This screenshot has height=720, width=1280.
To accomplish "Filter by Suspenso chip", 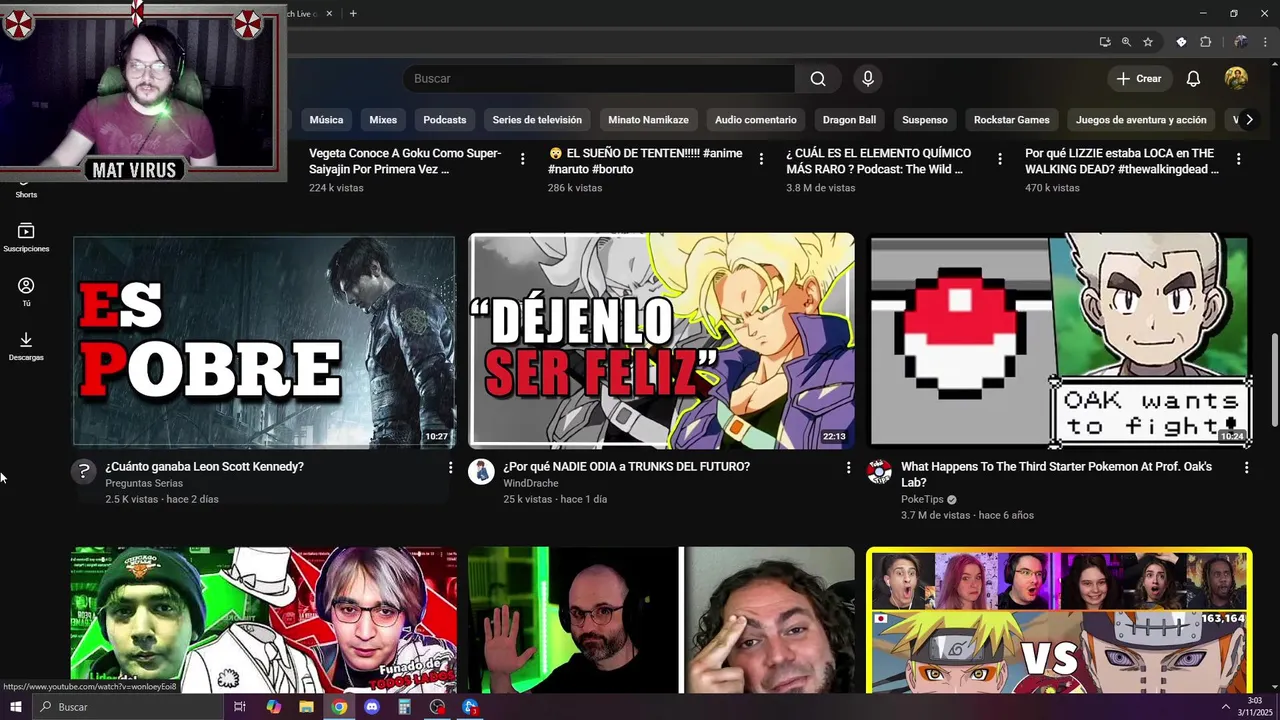I will pyautogui.click(x=925, y=120).
